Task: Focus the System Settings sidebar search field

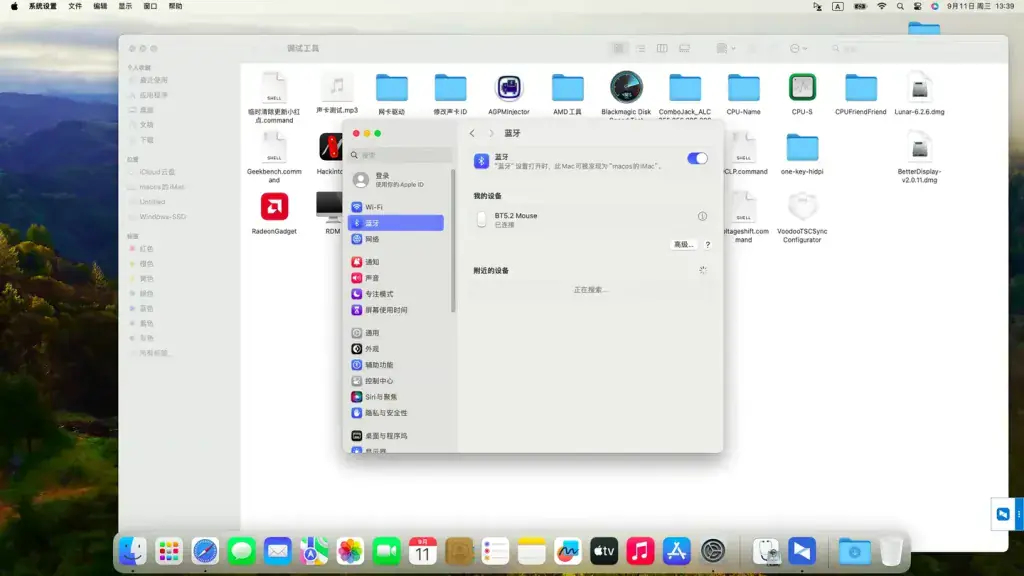Action: [400, 155]
